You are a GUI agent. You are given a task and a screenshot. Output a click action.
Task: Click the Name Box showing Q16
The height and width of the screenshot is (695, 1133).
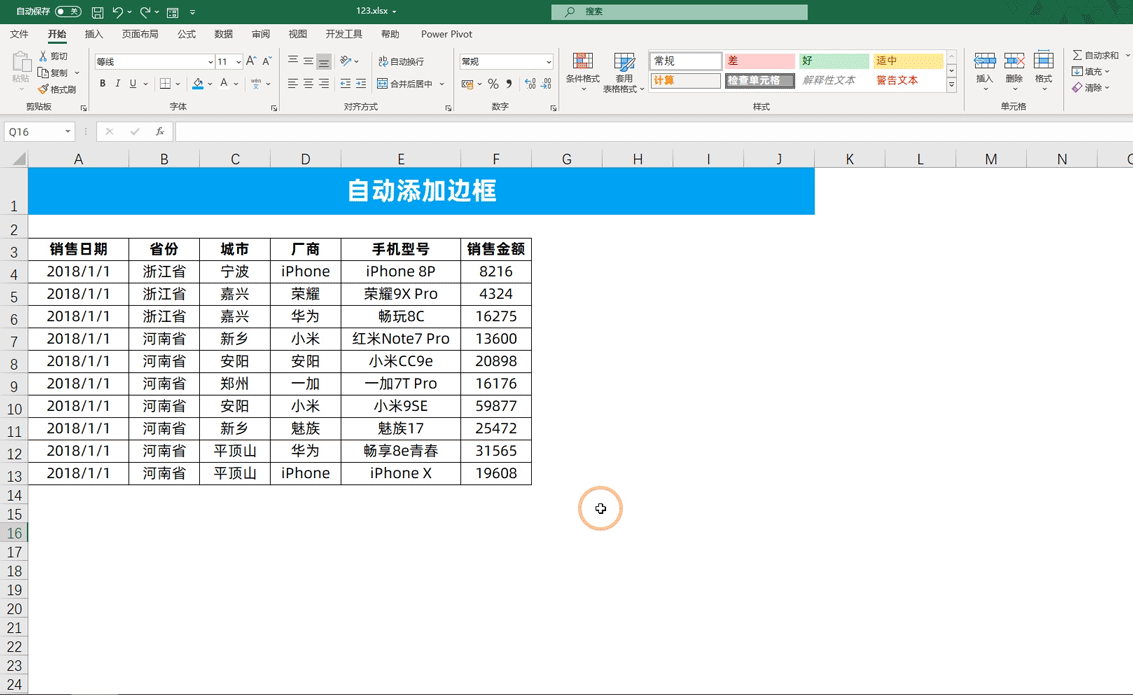click(39, 131)
